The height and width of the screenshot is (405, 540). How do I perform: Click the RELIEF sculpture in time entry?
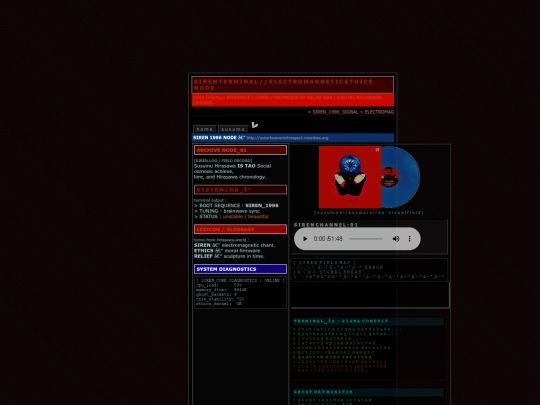coord(229,256)
